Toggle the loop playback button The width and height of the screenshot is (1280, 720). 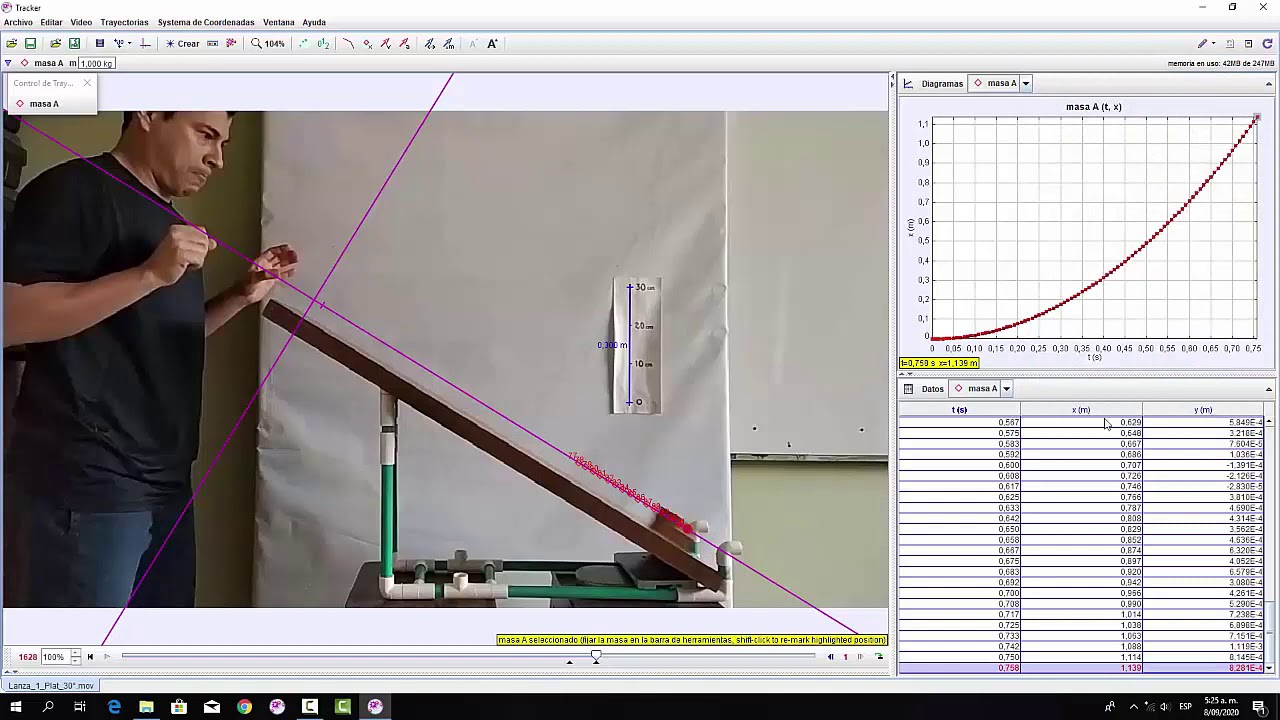(x=879, y=657)
